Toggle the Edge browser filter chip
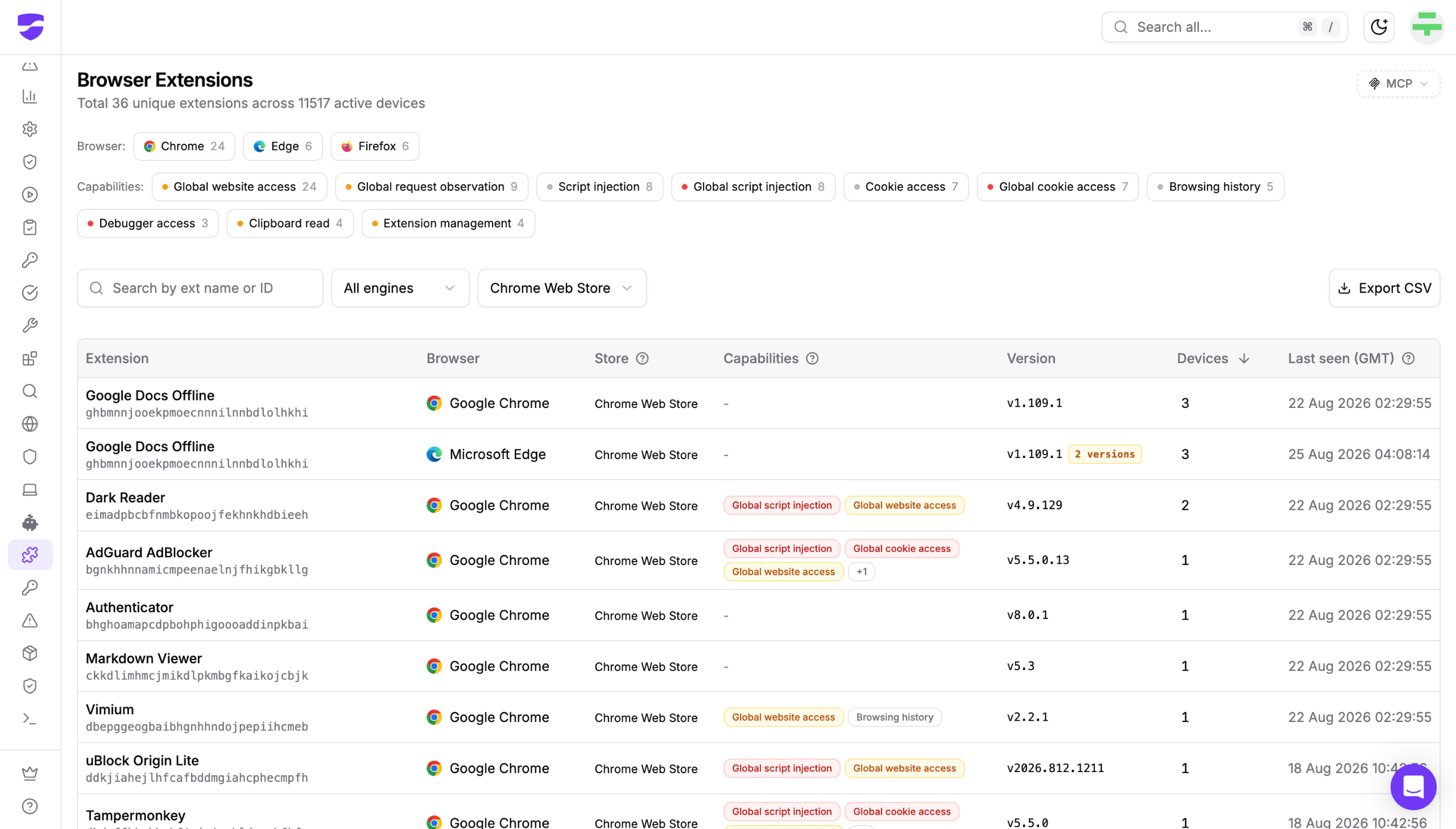The width and height of the screenshot is (1456, 829). (x=283, y=146)
